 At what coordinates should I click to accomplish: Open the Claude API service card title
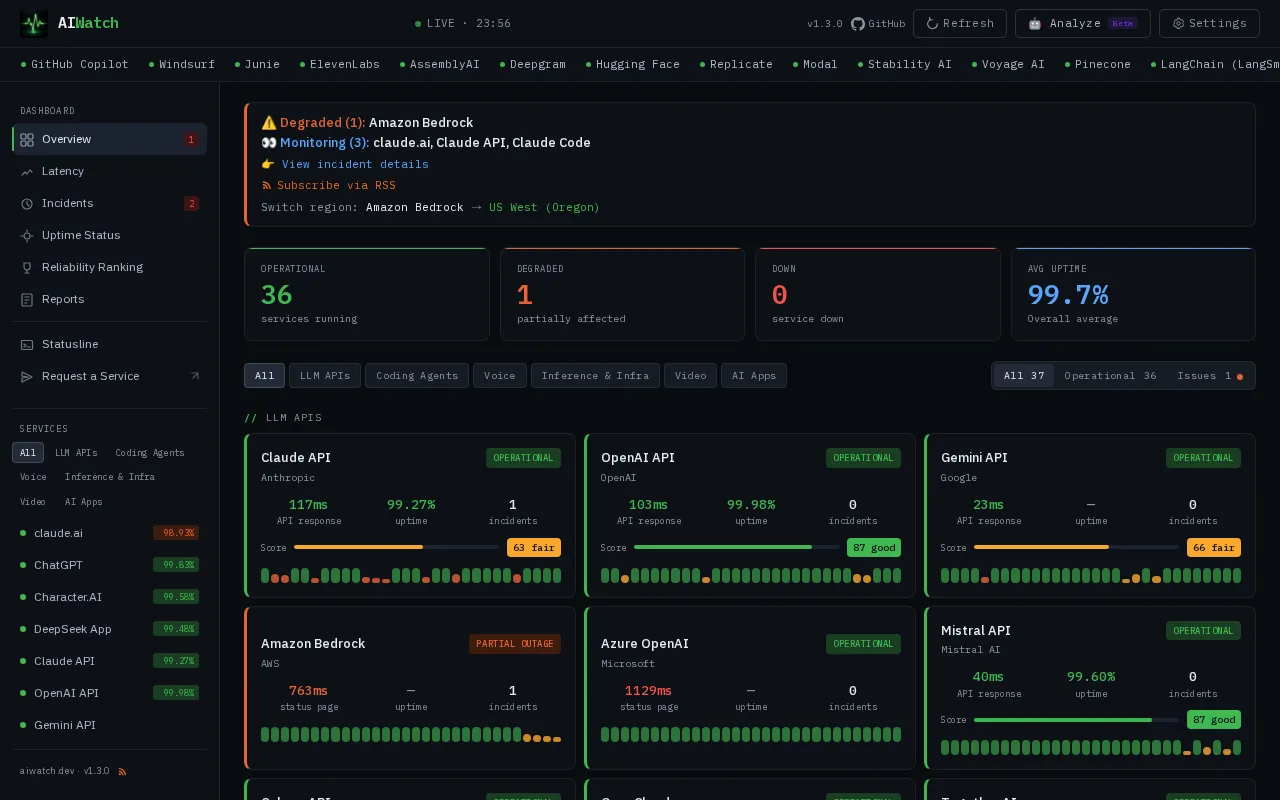point(296,458)
